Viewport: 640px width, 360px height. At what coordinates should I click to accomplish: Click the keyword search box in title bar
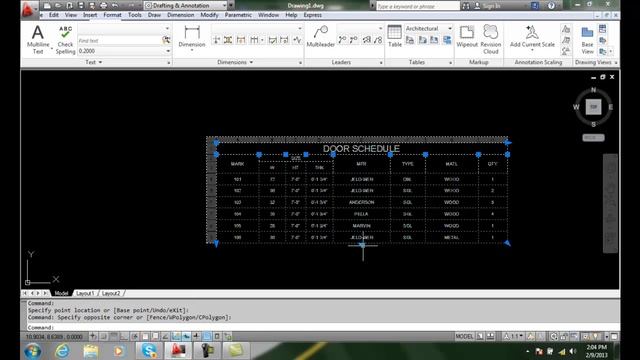[x=417, y=6]
